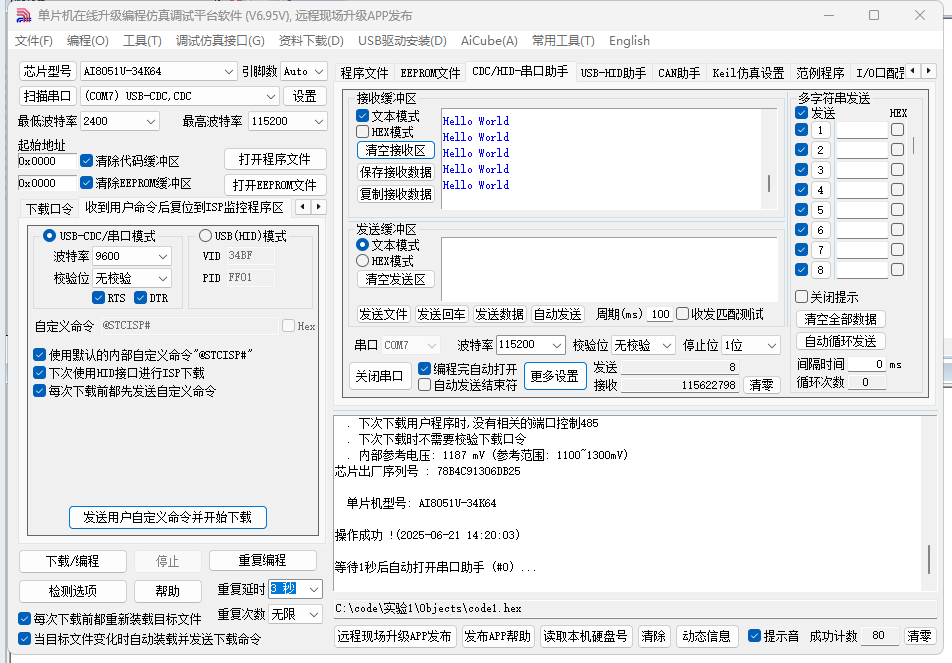The height and width of the screenshot is (663, 952).
Task: Open the AiCube(A) menu
Action: click(489, 41)
